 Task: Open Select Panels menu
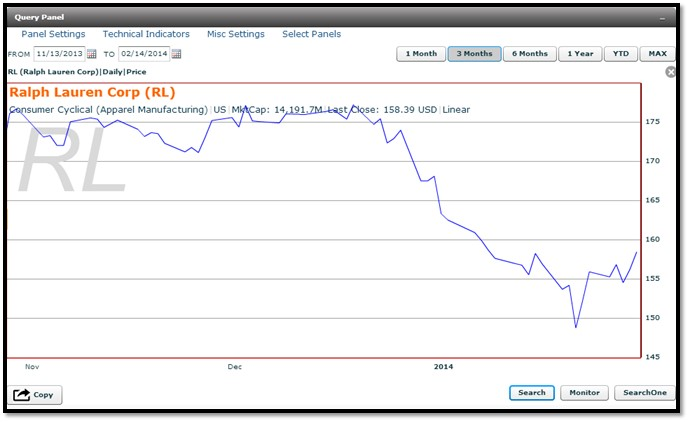[x=311, y=34]
